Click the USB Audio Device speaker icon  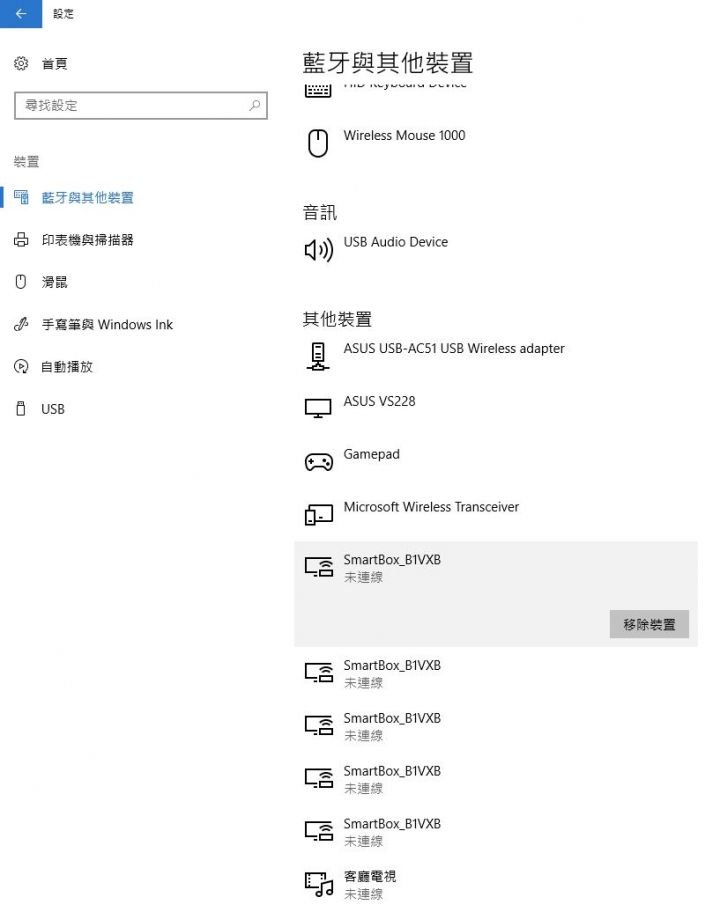click(x=318, y=249)
